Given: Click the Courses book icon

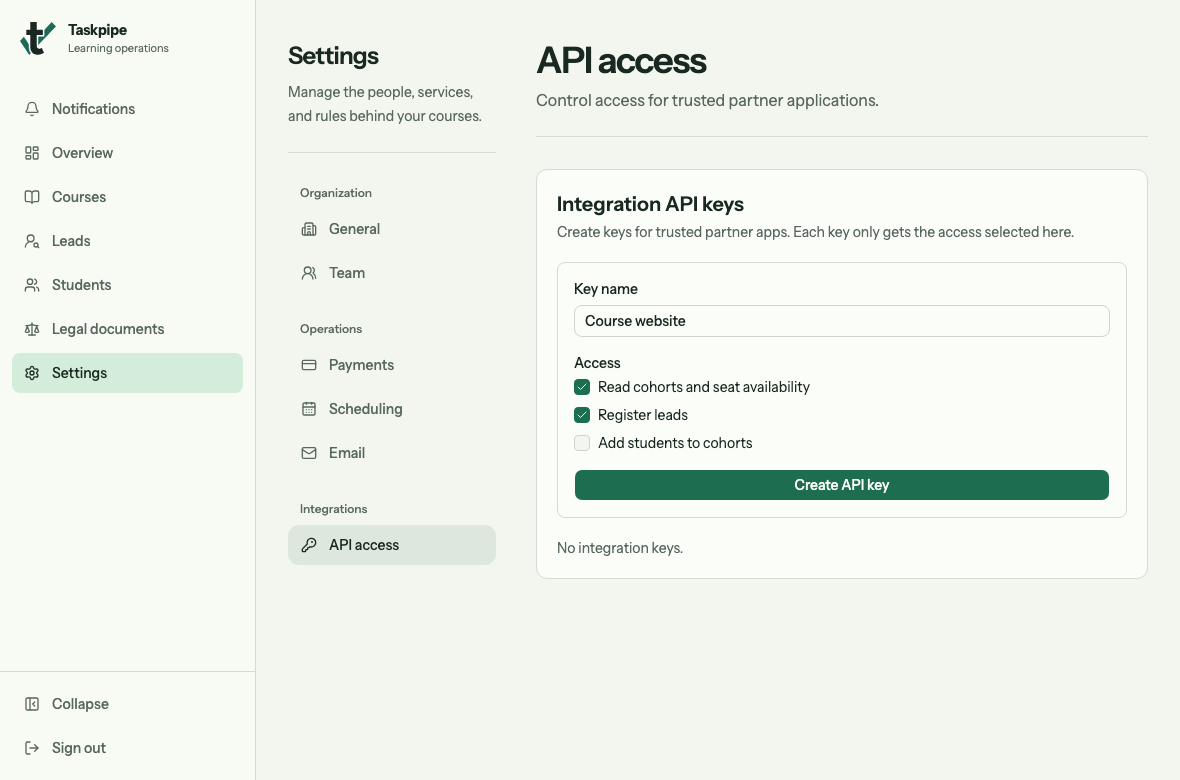Looking at the screenshot, I should (32, 197).
